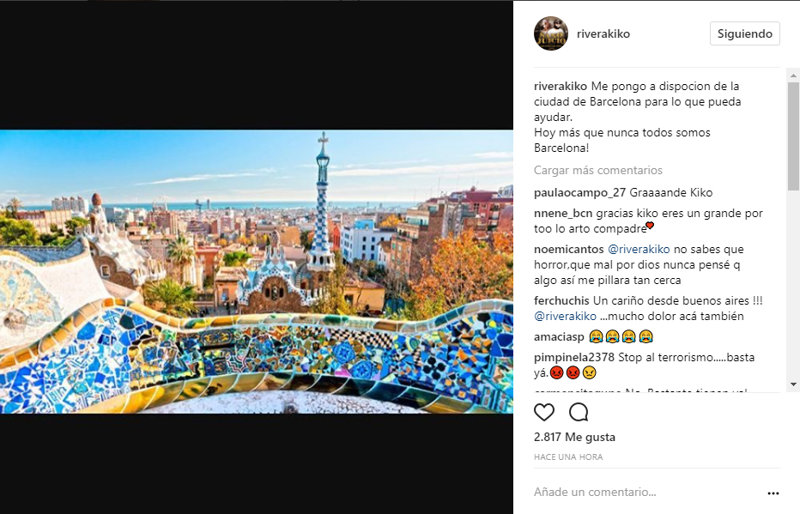Focus the Añade un comentario field

pos(640,492)
